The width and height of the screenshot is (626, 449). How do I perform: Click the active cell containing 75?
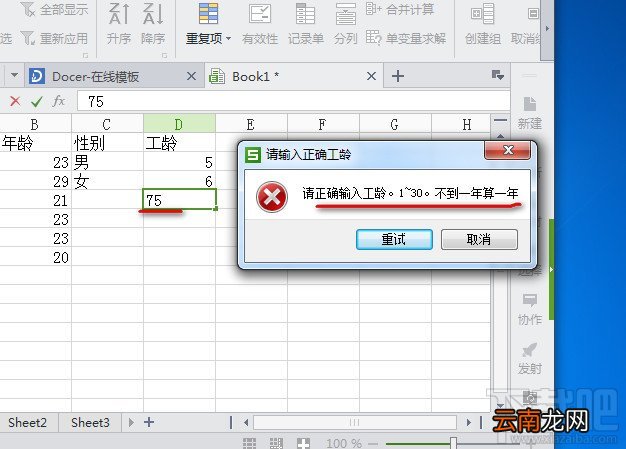(x=179, y=200)
